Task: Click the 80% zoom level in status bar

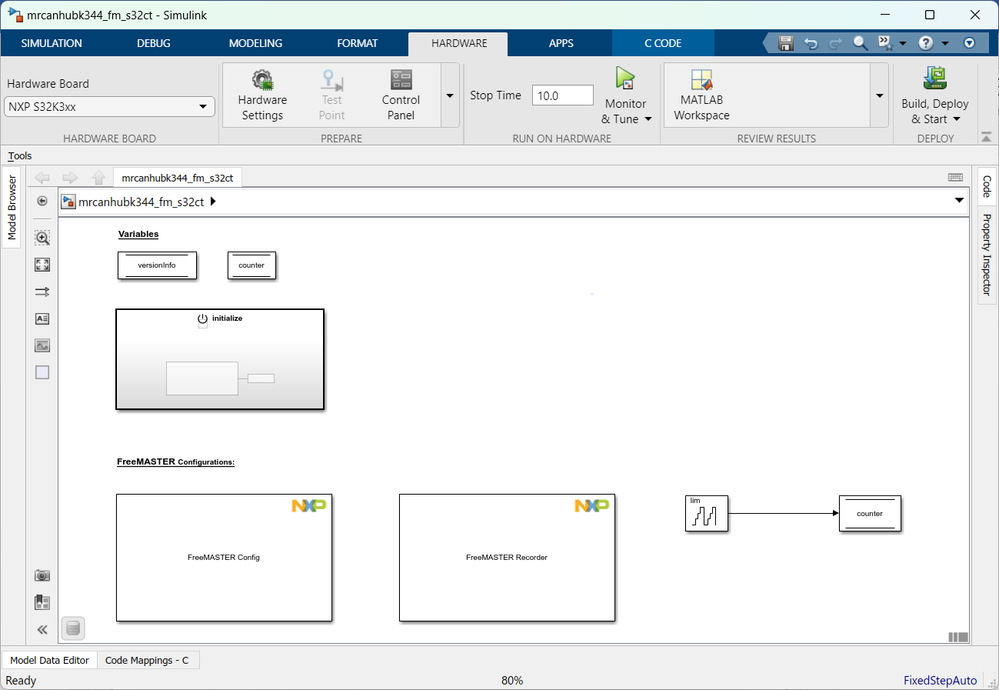Action: pyautogui.click(x=512, y=680)
